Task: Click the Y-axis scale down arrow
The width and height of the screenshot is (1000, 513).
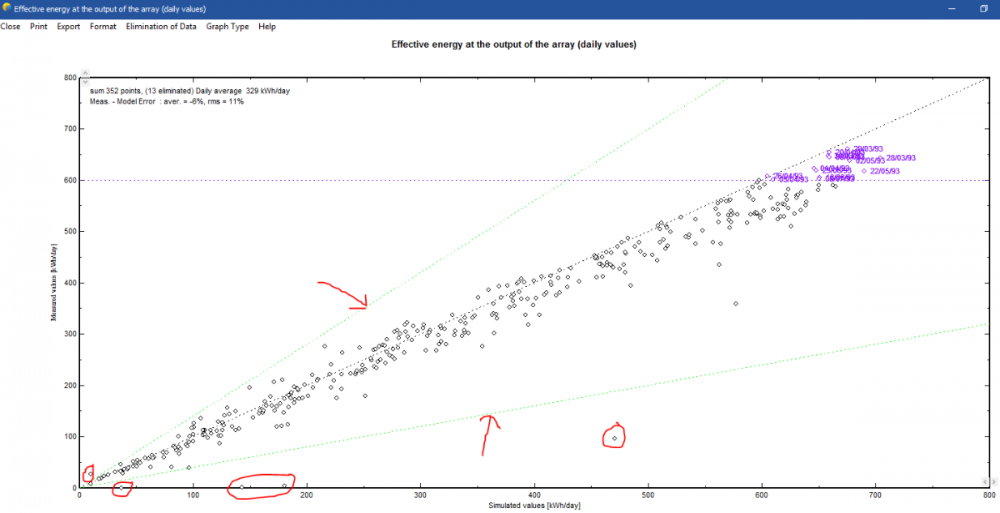Action: click(x=85, y=82)
